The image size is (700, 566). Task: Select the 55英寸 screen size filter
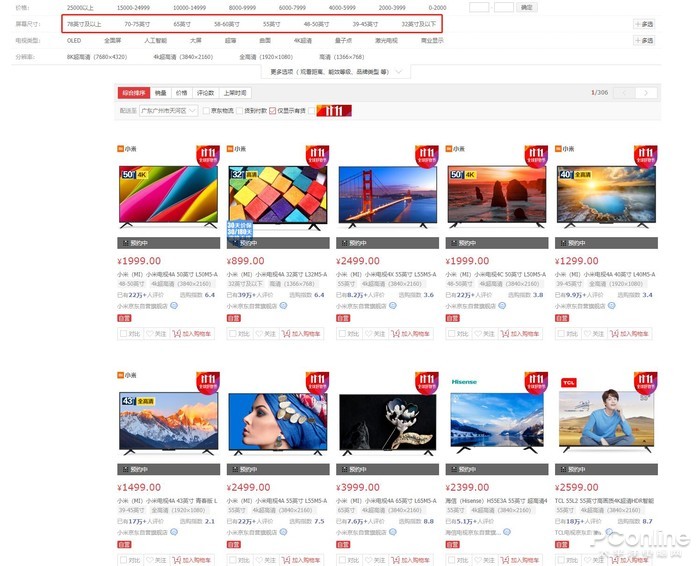[271, 24]
